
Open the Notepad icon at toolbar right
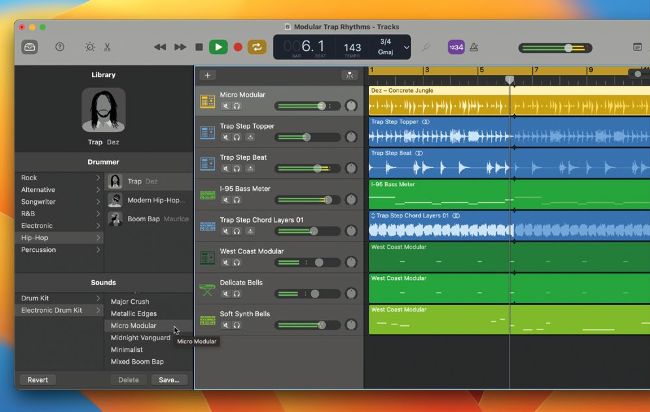click(637, 47)
